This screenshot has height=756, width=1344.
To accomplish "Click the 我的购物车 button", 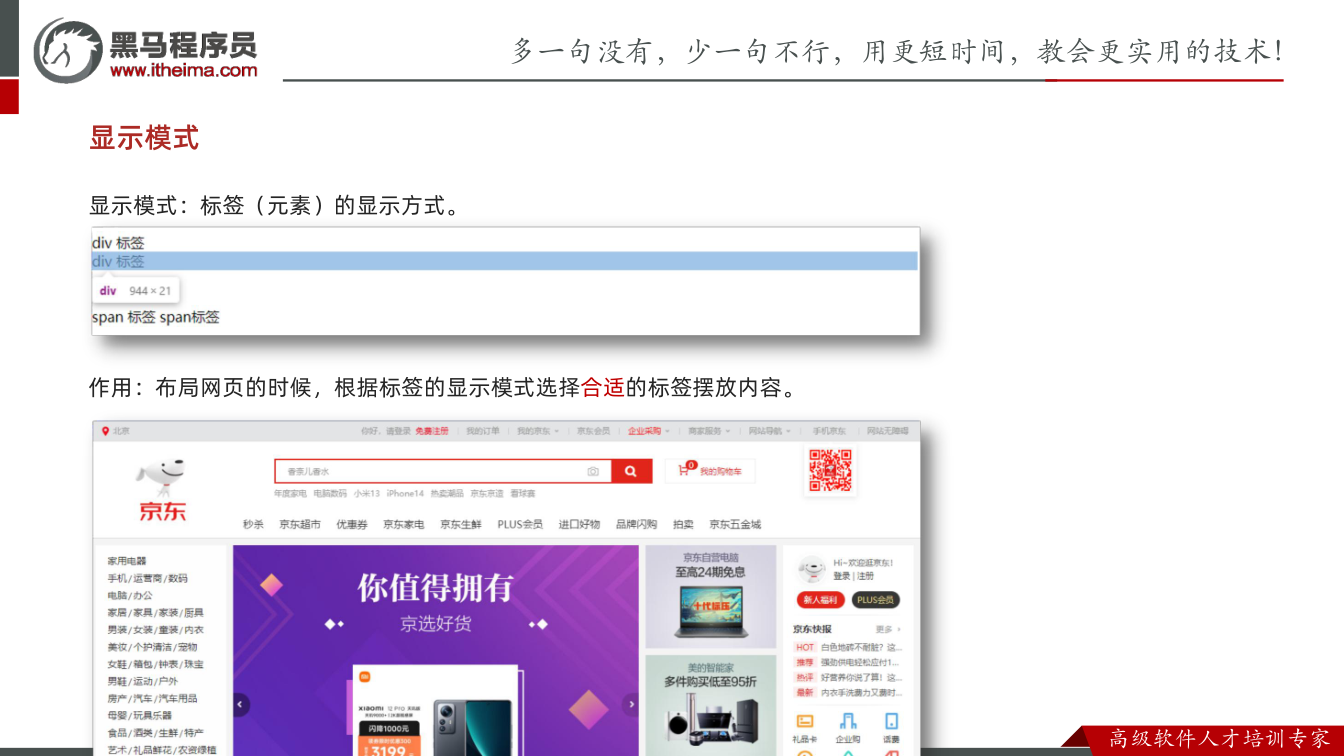I will (710, 470).
